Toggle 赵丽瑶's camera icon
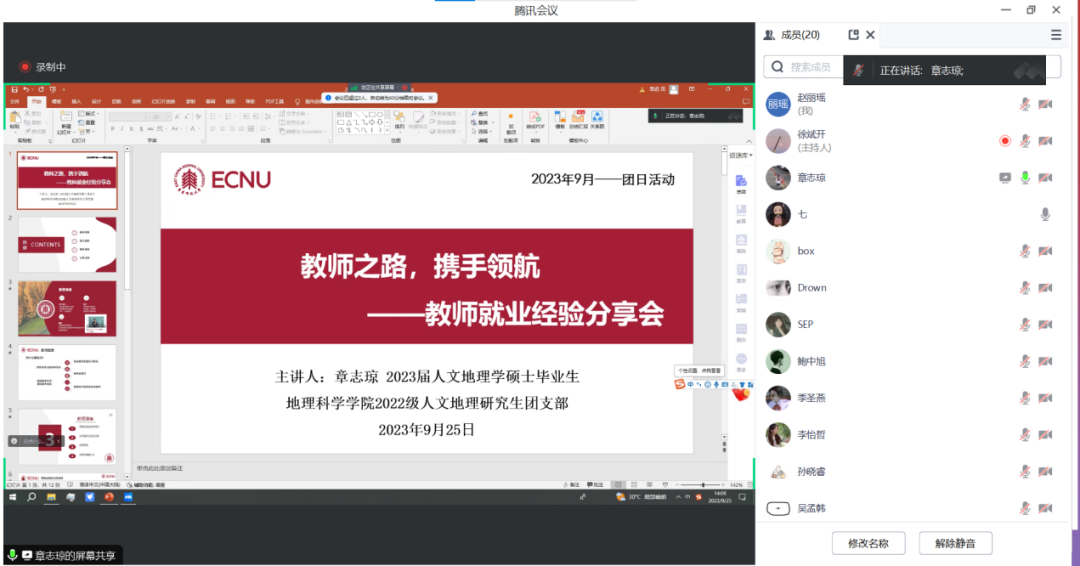 click(x=1045, y=104)
